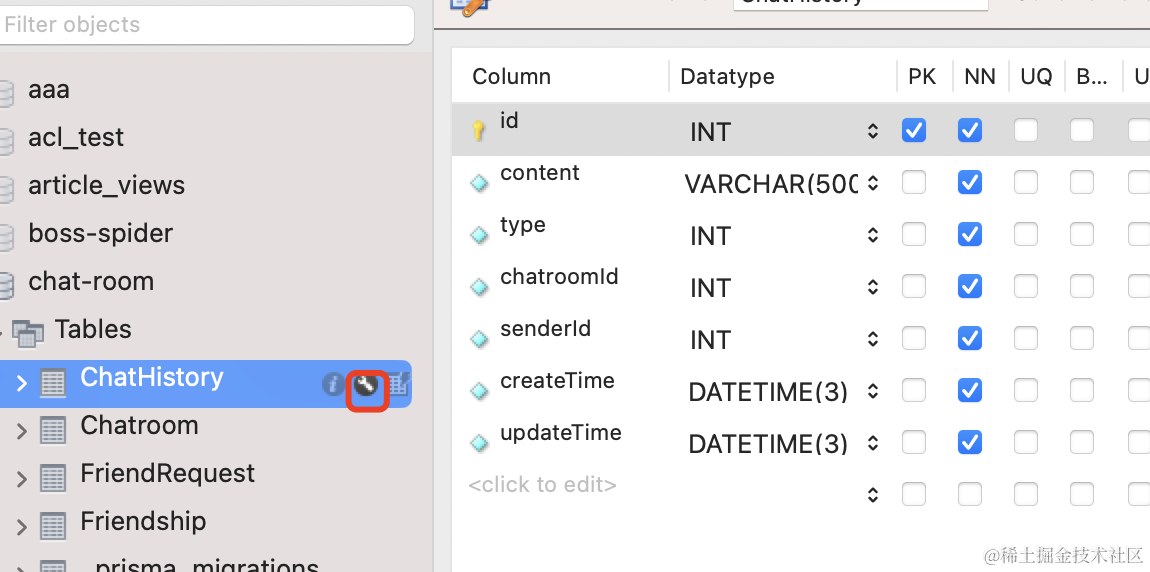Open datatype dropdown for senderId column
1150x572 pixels.
tap(872, 340)
